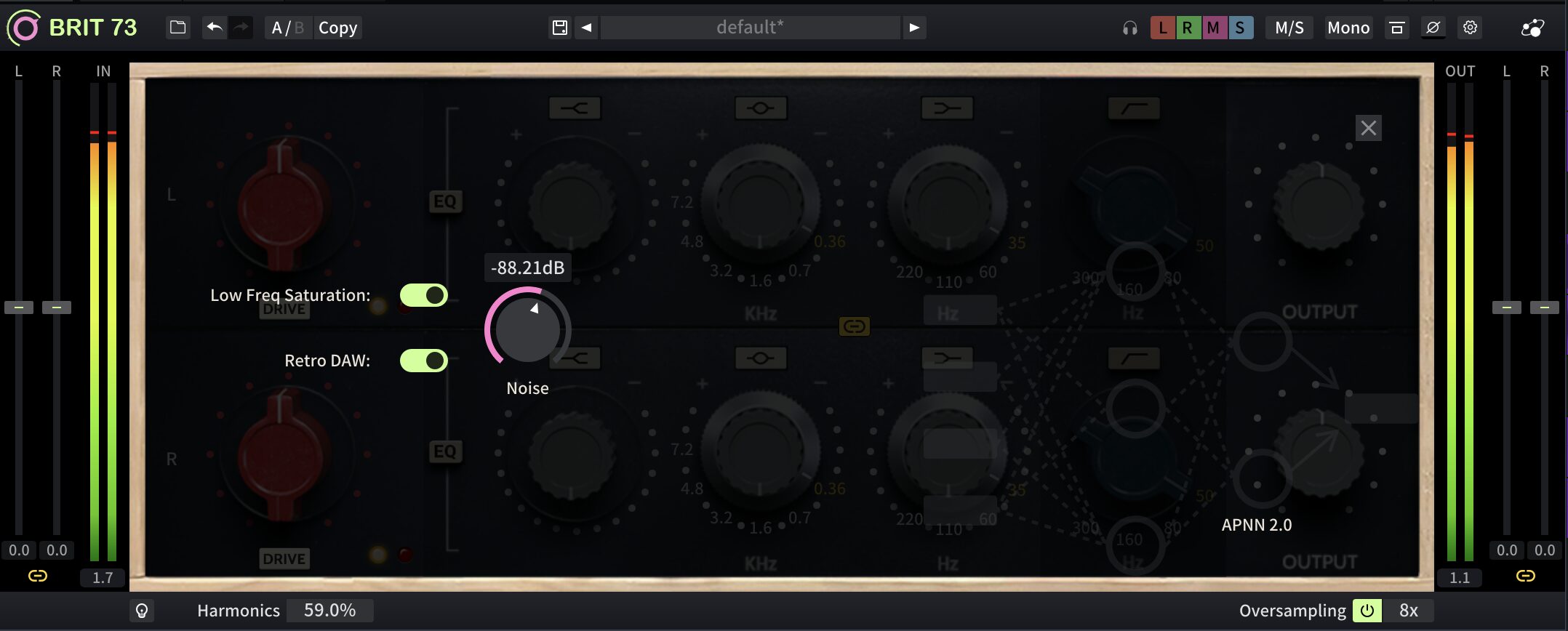1568x631 pixels.
Task: Click the input peak readout 1.7
Action: click(x=103, y=578)
